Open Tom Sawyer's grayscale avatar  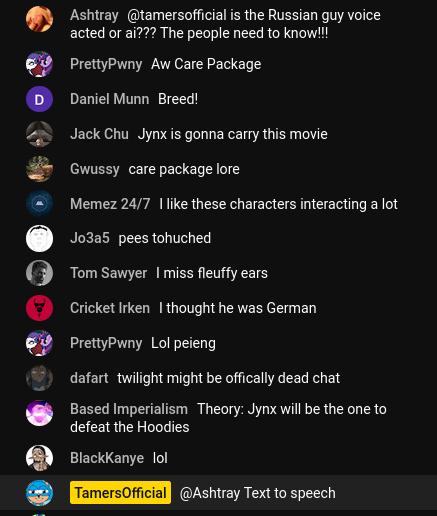point(39,273)
